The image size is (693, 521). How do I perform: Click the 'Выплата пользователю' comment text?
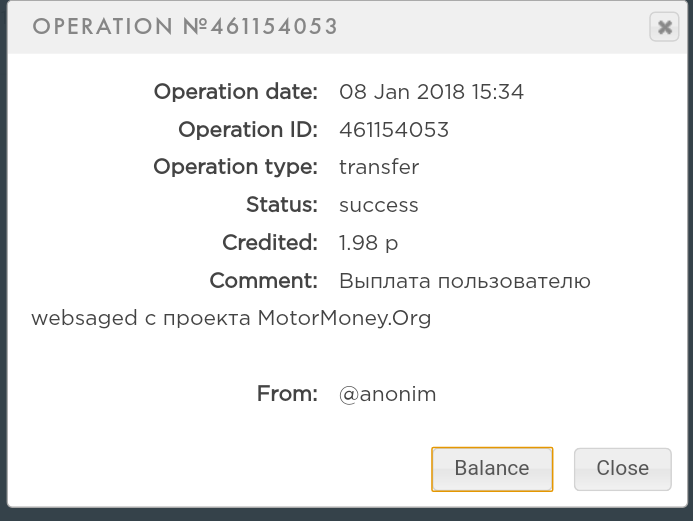pos(465,281)
